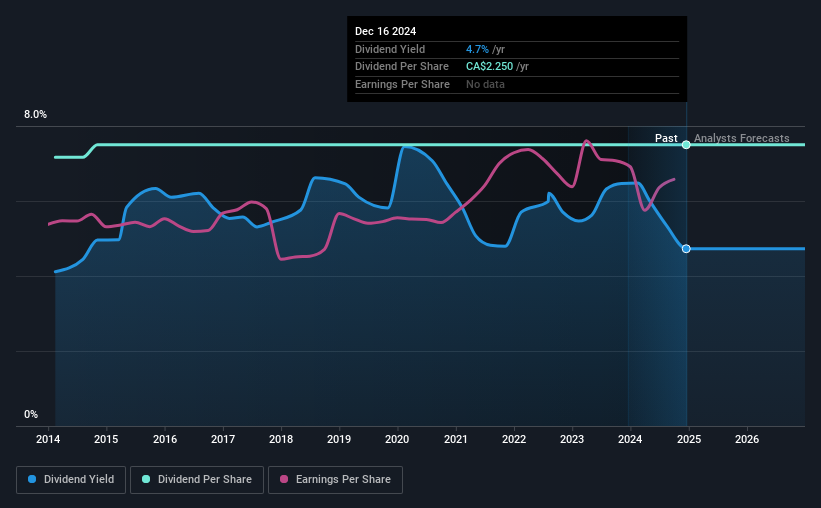This screenshot has width=821, height=508.
Task: Click the blue Dividend Yield legend dot
Action: (32, 479)
